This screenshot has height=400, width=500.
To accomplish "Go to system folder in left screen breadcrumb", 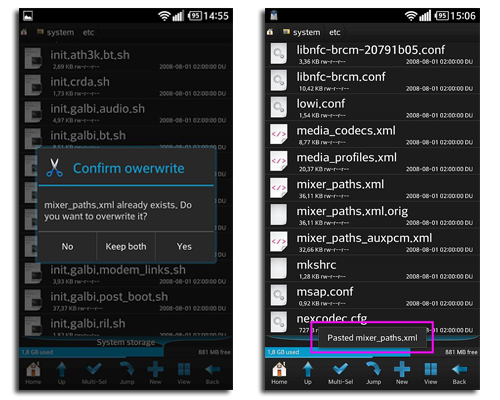I will click(x=60, y=32).
